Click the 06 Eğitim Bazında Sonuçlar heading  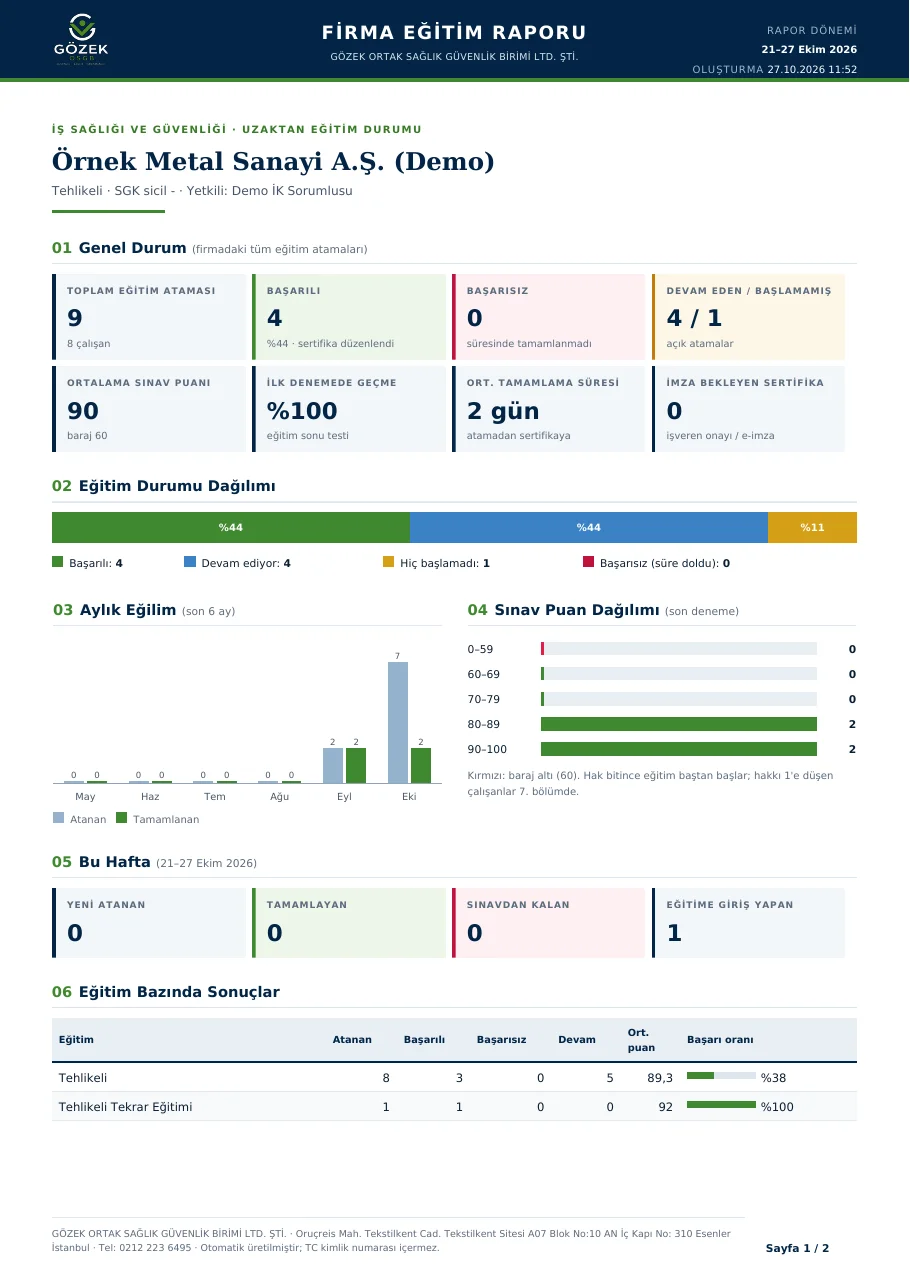click(166, 992)
